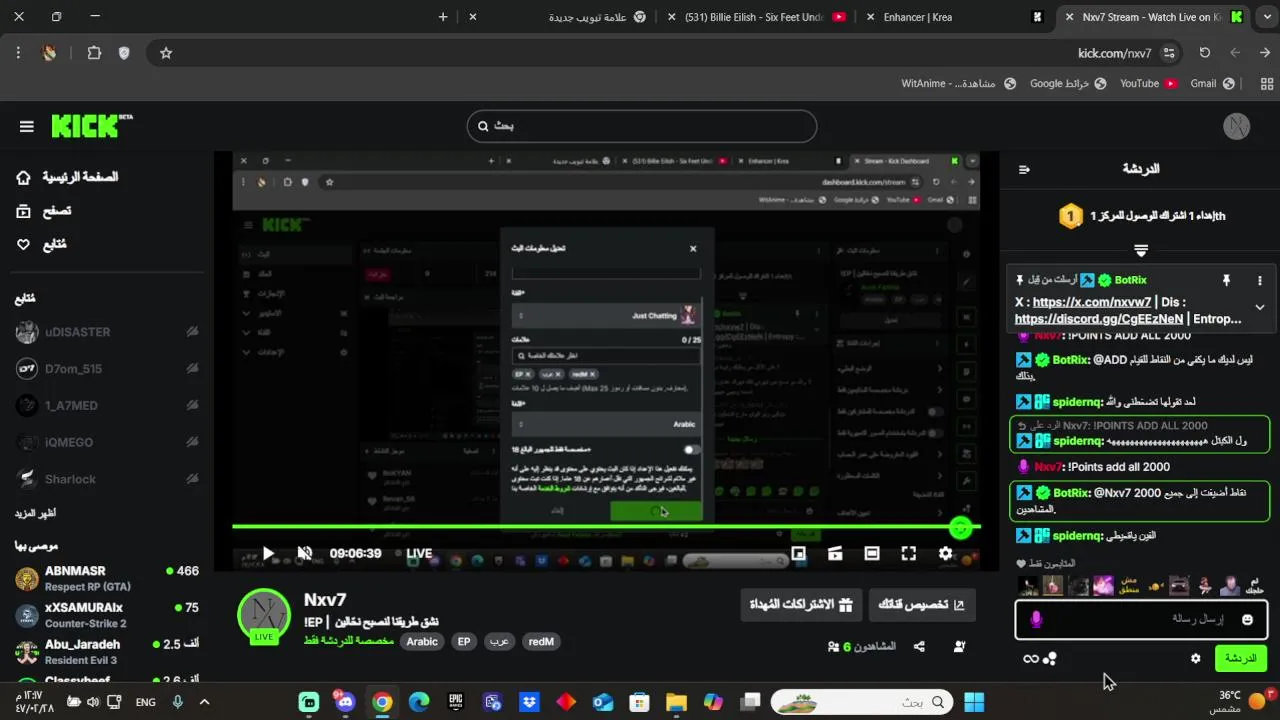The image size is (1280, 720).
Task: Select the redM stream tag
Action: 541,642
